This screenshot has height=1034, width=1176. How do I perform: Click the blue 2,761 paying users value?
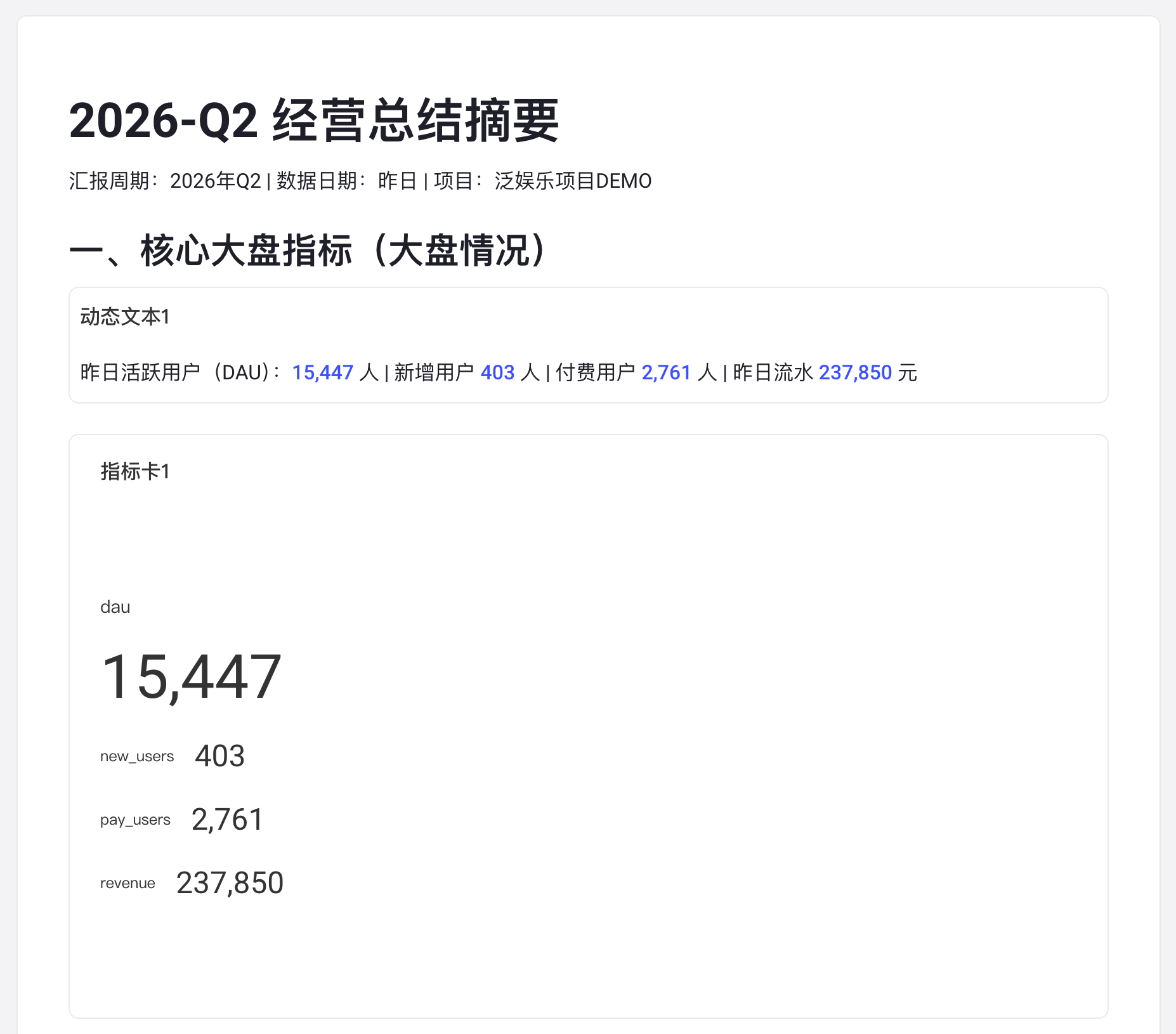[666, 372]
